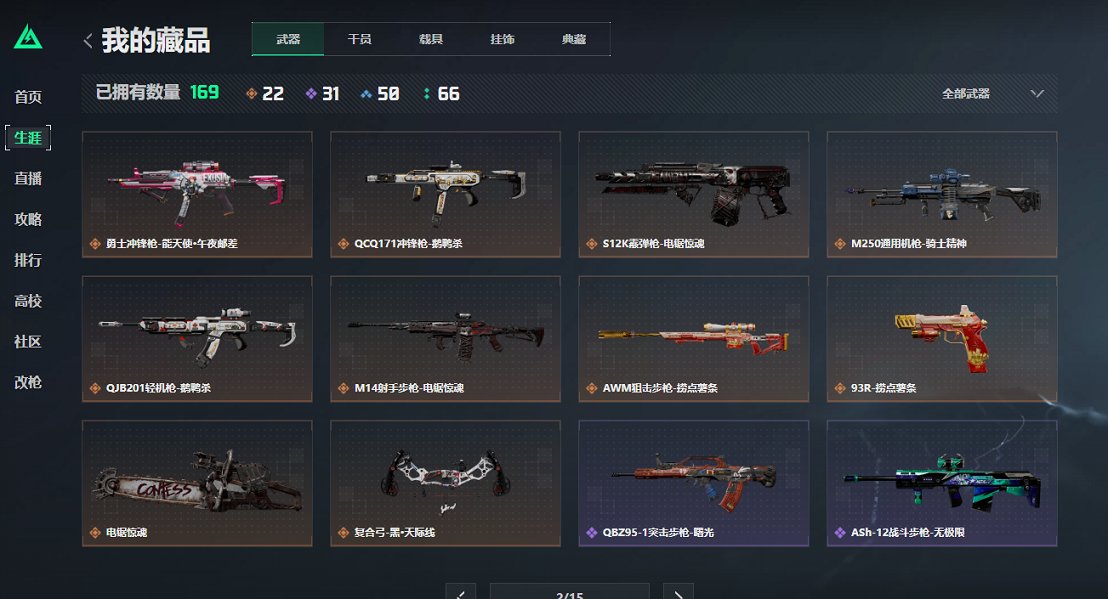Click the orange diamond rarity icon showing 22
Viewport: 1108px width, 599px height.
tap(251, 93)
